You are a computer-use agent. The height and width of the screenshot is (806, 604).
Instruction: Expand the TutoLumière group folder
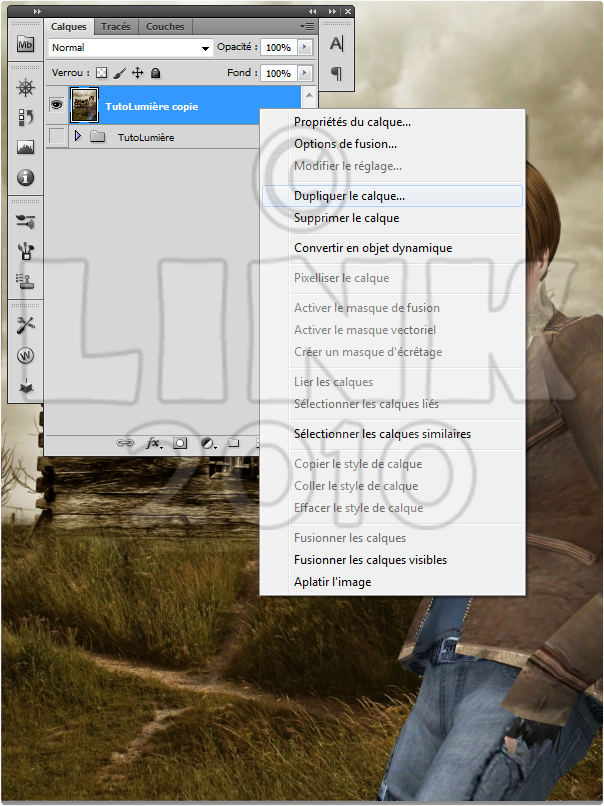tap(78, 137)
